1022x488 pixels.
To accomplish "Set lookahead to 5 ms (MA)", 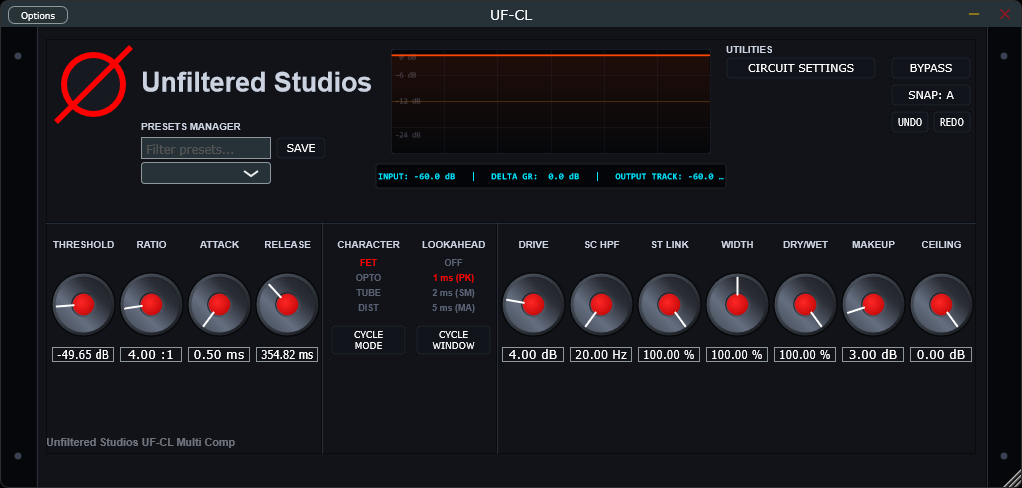I will (x=453, y=308).
